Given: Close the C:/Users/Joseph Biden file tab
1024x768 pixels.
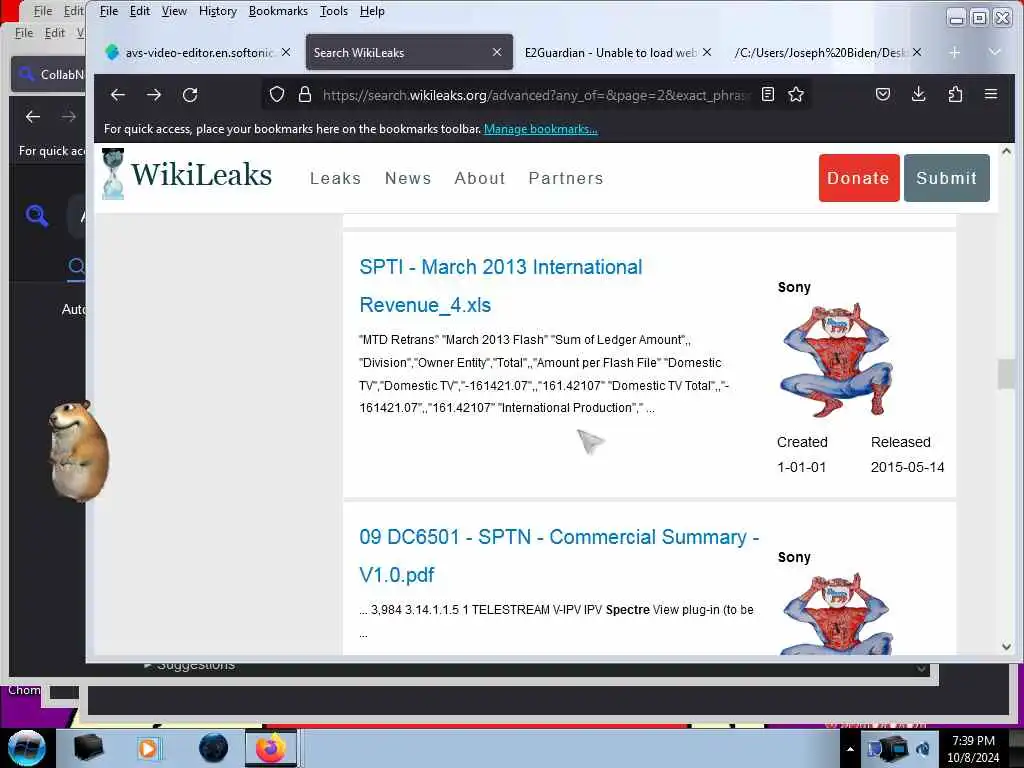Looking at the screenshot, I should pyautogui.click(x=917, y=52).
